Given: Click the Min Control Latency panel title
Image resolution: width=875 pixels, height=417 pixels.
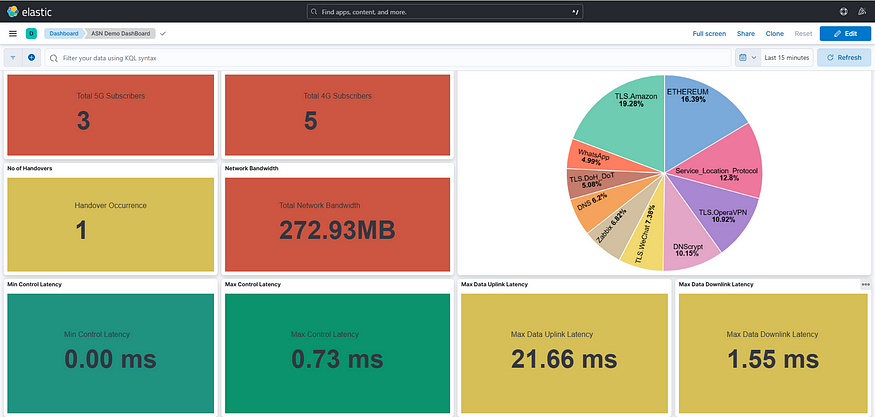Looking at the screenshot, I should pyautogui.click(x=35, y=284).
